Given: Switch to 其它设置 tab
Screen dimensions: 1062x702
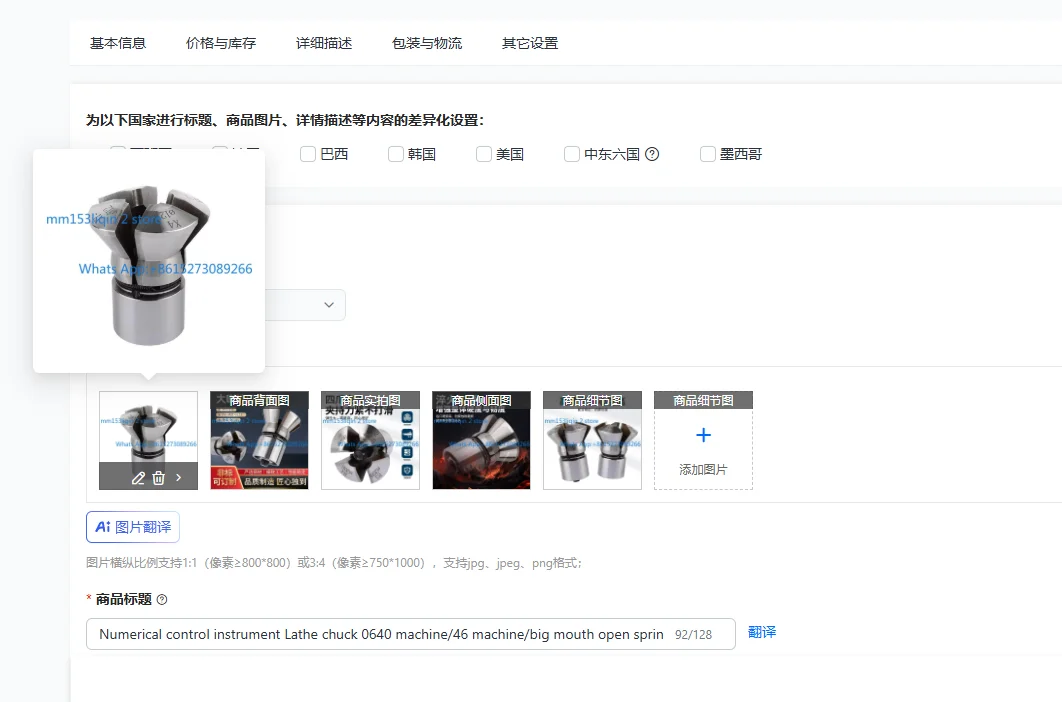Looking at the screenshot, I should pyautogui.click(x=530, y=43).
